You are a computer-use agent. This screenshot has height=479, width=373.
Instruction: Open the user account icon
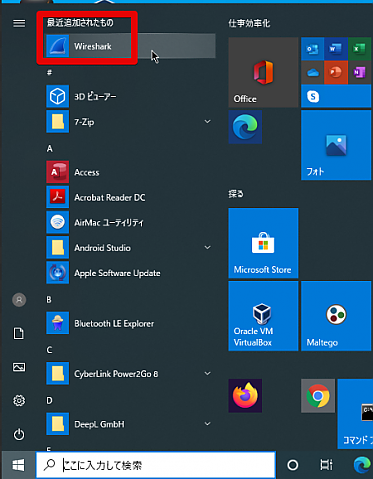19,300
